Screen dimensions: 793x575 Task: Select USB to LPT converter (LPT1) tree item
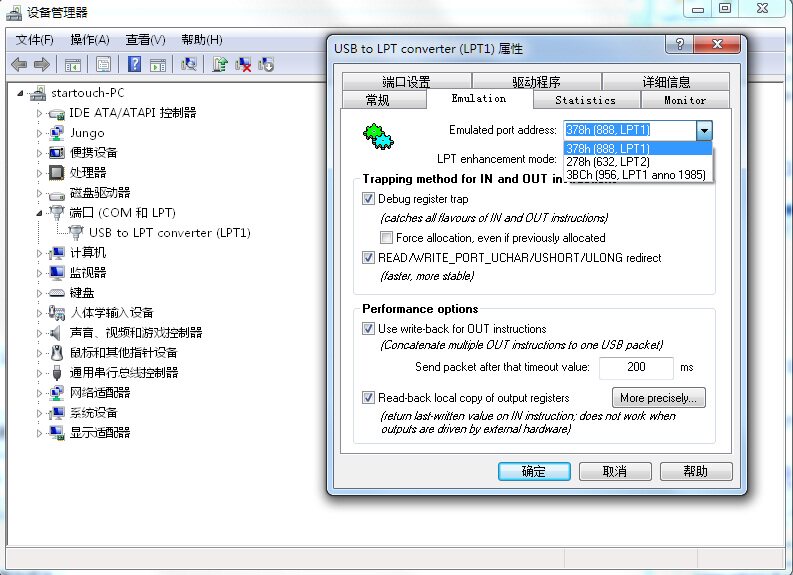[170, 233]
